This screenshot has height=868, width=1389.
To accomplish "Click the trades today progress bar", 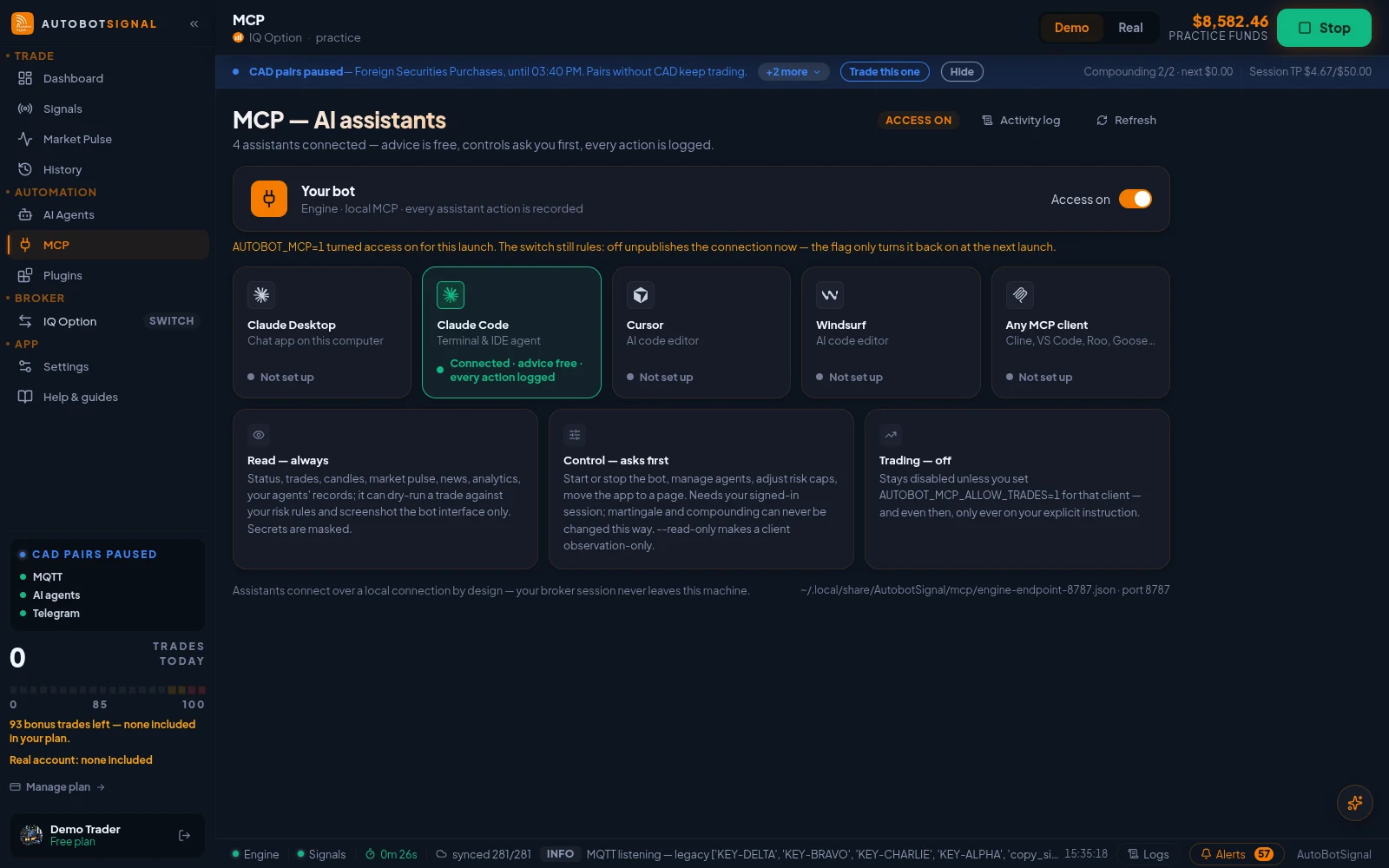I will (x=108, y=690).
